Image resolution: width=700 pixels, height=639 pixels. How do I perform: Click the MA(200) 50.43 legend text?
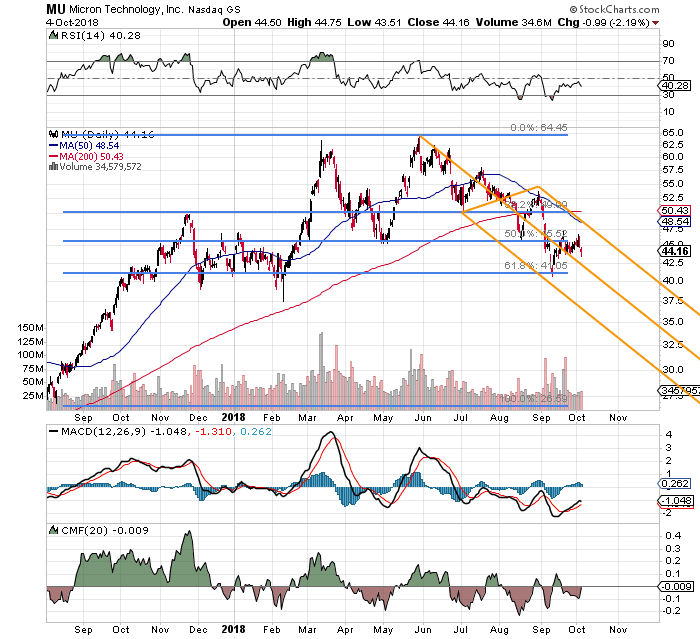point(92,156)
